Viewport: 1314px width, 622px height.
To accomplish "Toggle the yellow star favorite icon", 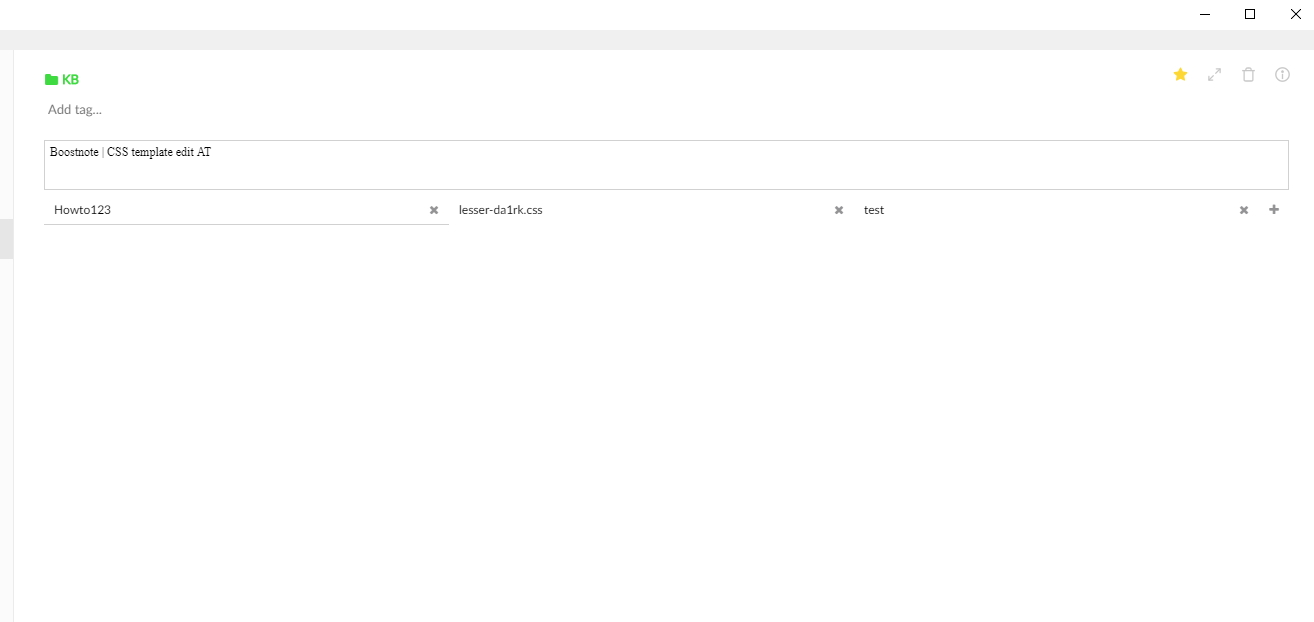I will coord(1180,74).
